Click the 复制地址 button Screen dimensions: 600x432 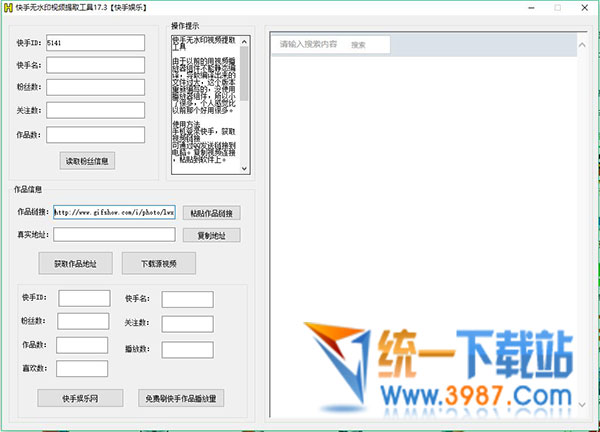211,236
